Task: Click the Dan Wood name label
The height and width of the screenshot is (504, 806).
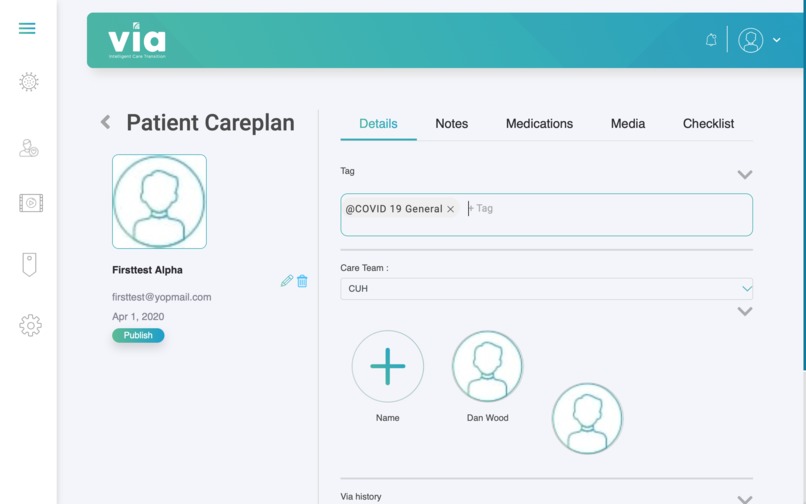Action: [487, 418]
